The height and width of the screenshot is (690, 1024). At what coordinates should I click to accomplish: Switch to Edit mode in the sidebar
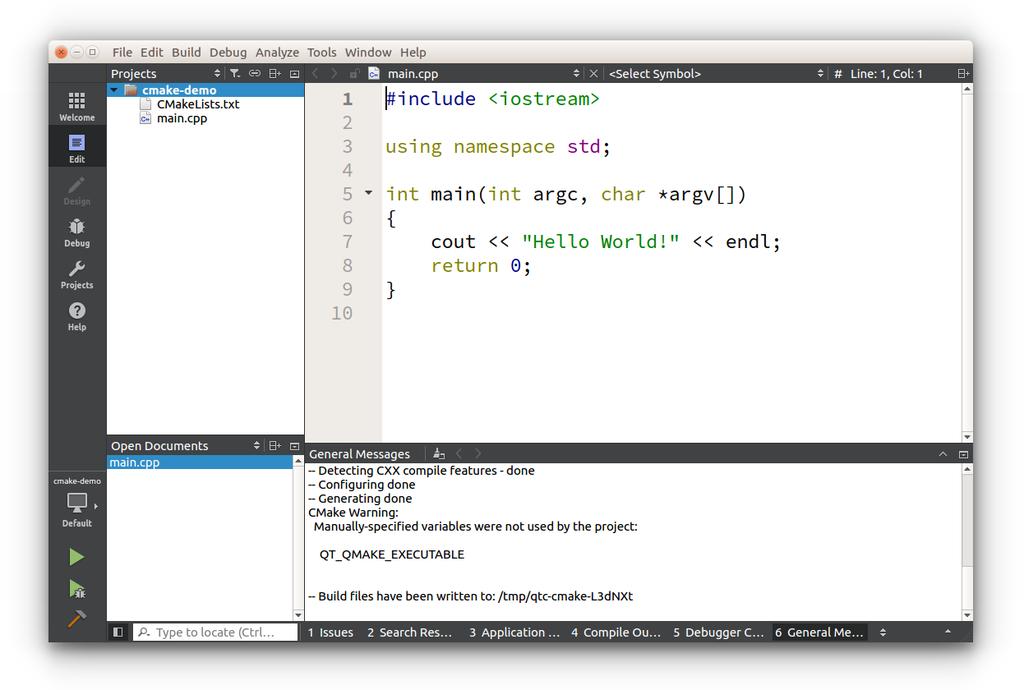tap(76, 148)
